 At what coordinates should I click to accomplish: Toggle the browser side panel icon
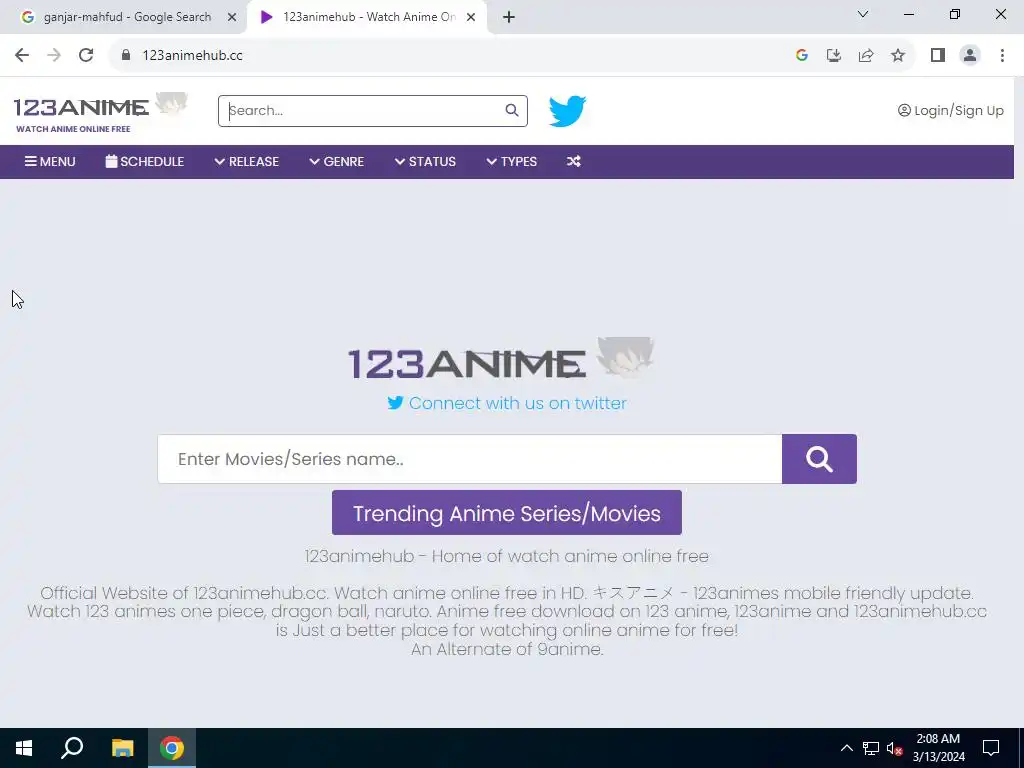point(938,56)
